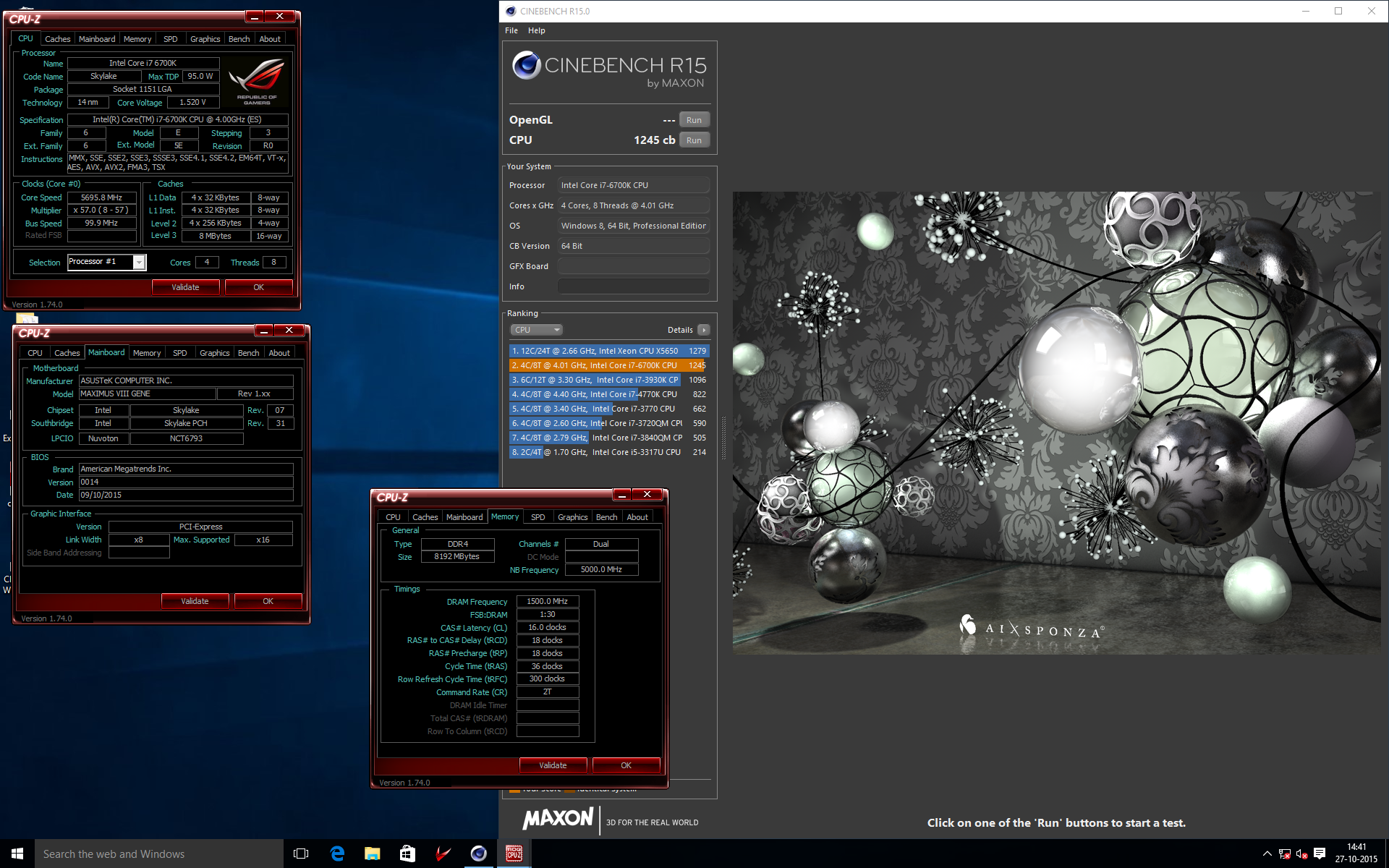This screenshot has width=1389, height=868.
Task: Click OK in the Mainboard CPU-Z window
Action: click(268, 601)
